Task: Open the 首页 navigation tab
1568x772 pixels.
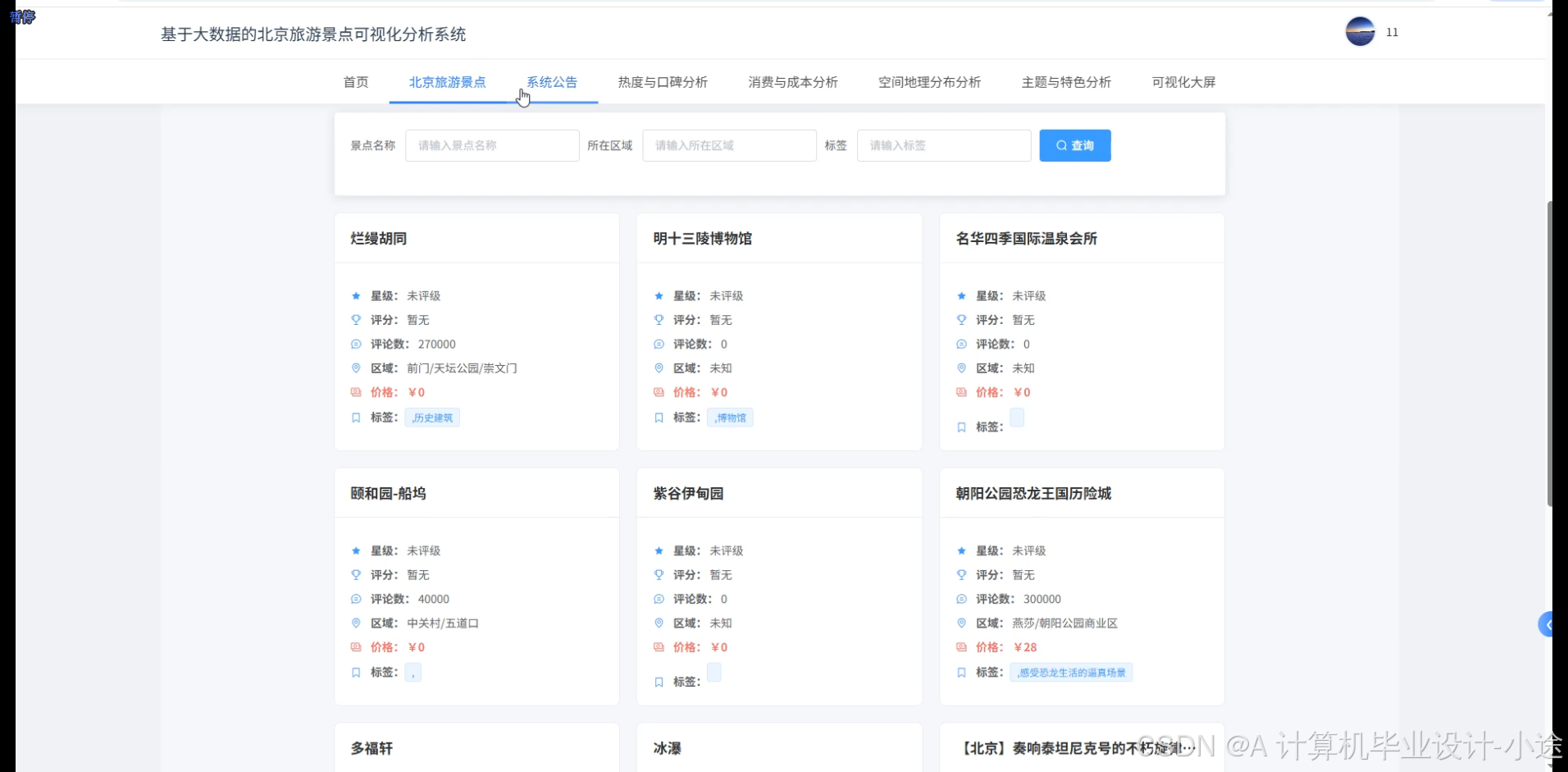Action: coord(356,82)
